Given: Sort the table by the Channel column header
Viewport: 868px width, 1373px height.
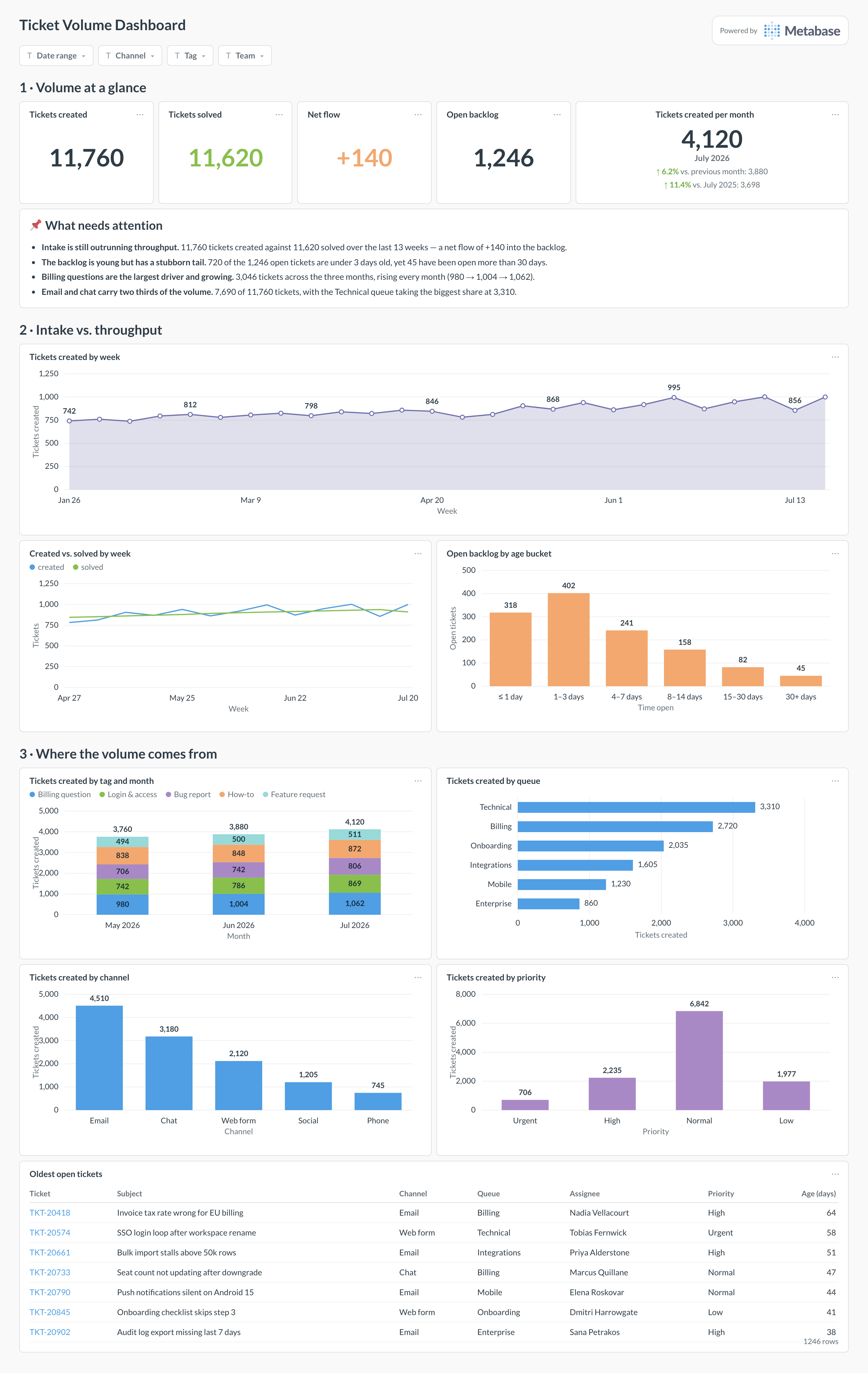Looking at the screenshot, I should click(413, 1194).
